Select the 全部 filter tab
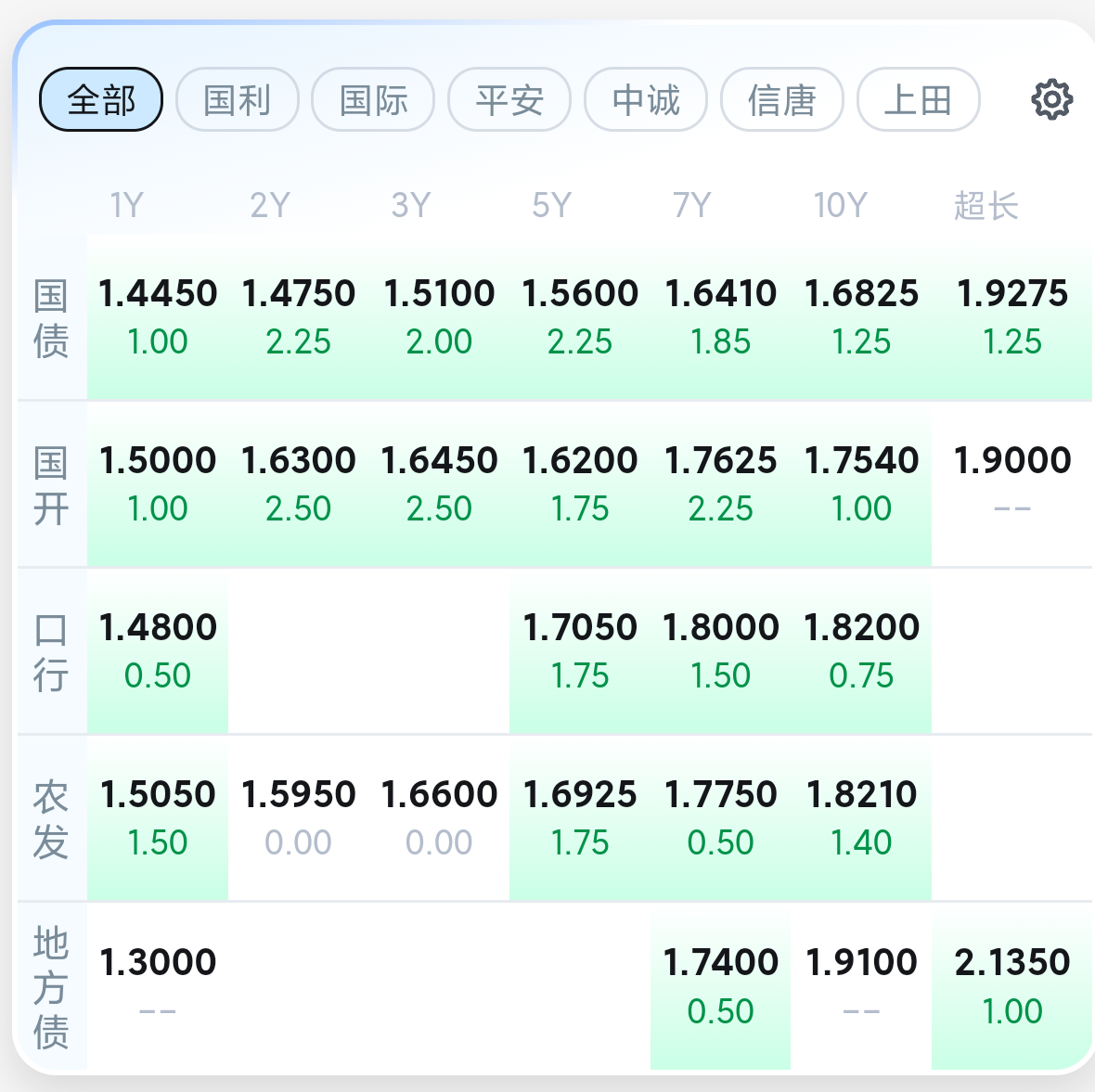The height and width of the screenshot is (1092, 1095). click(101, 100)
